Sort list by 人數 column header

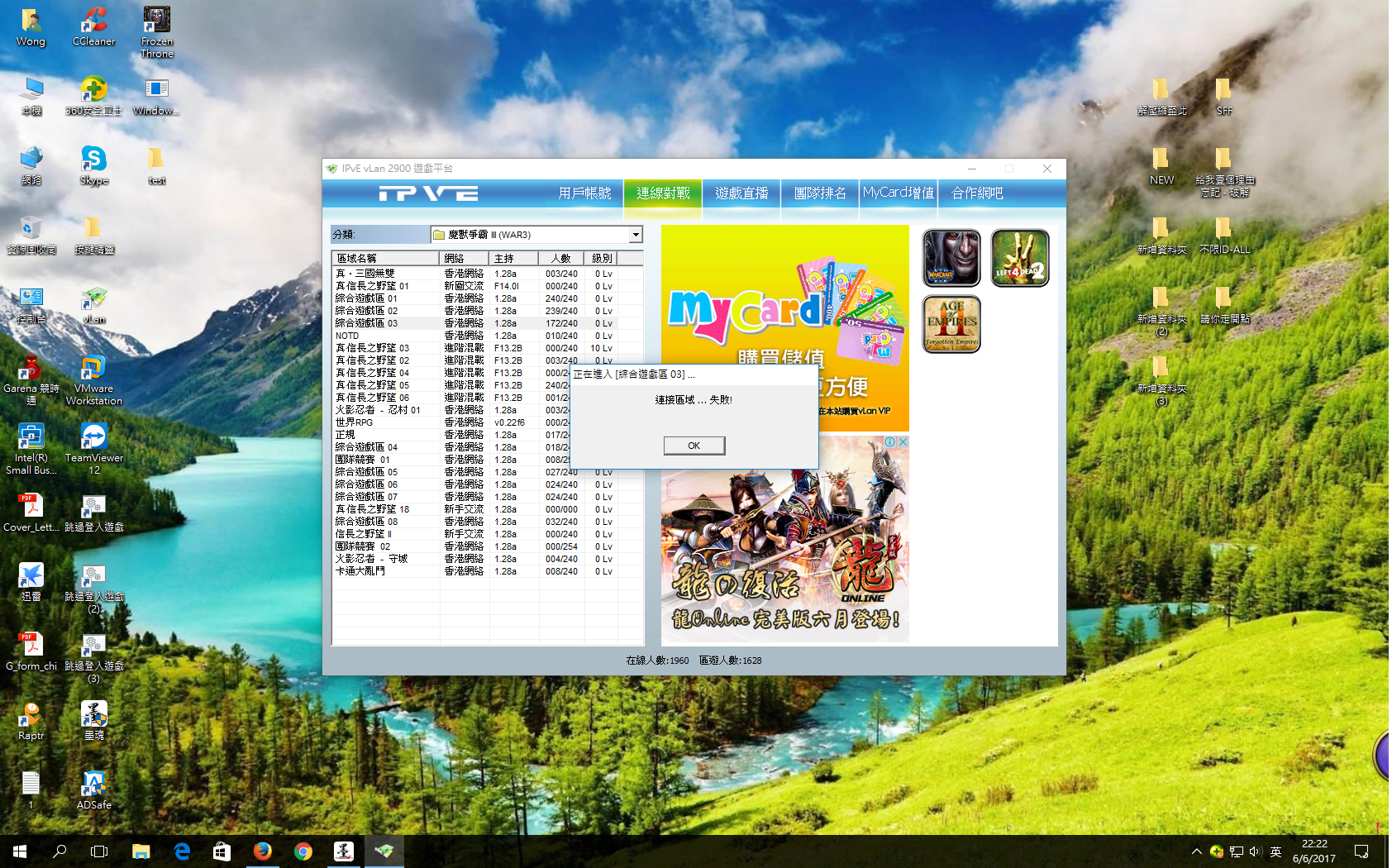pos(561,258)
